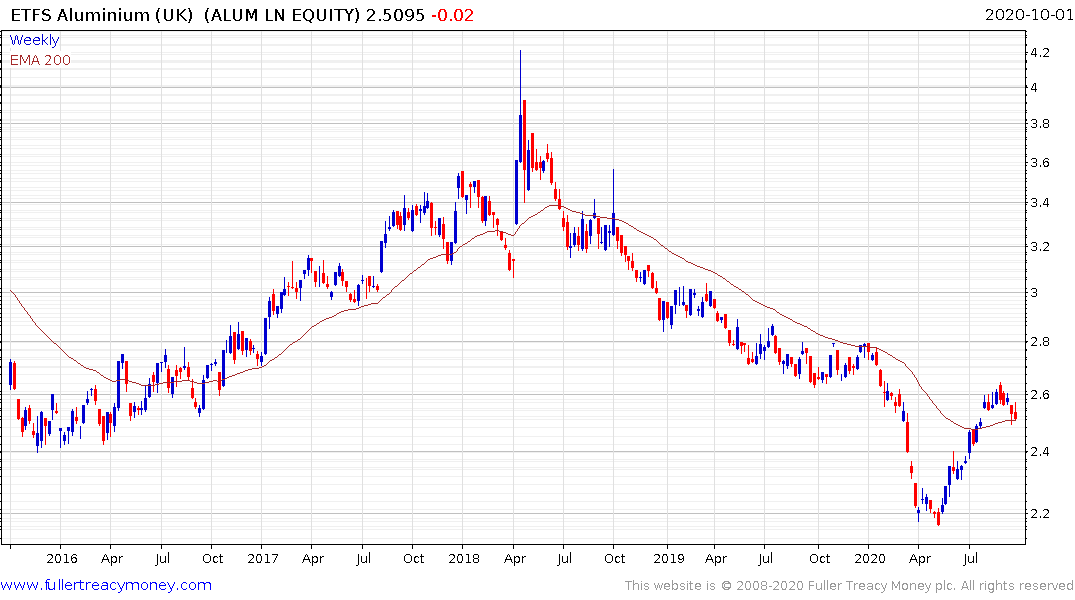Click the EMA 200 legend label

coord(40,60)
